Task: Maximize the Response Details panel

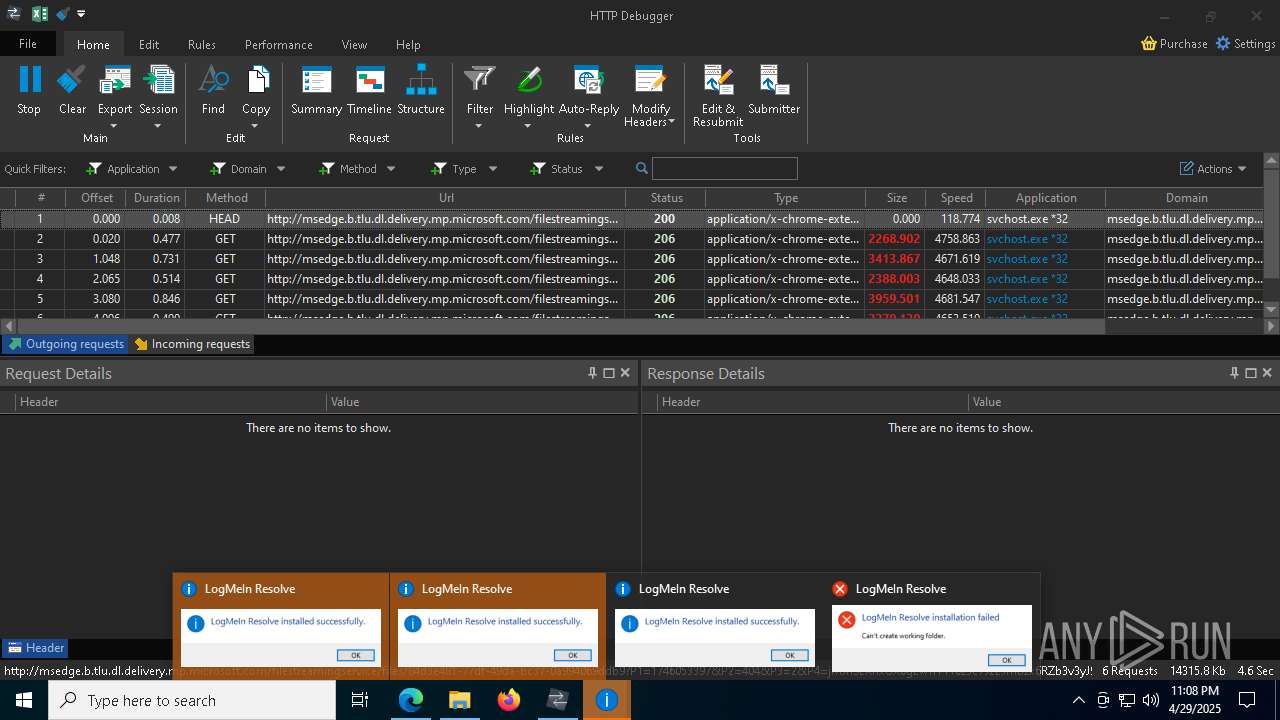Action: [1250, 373]
